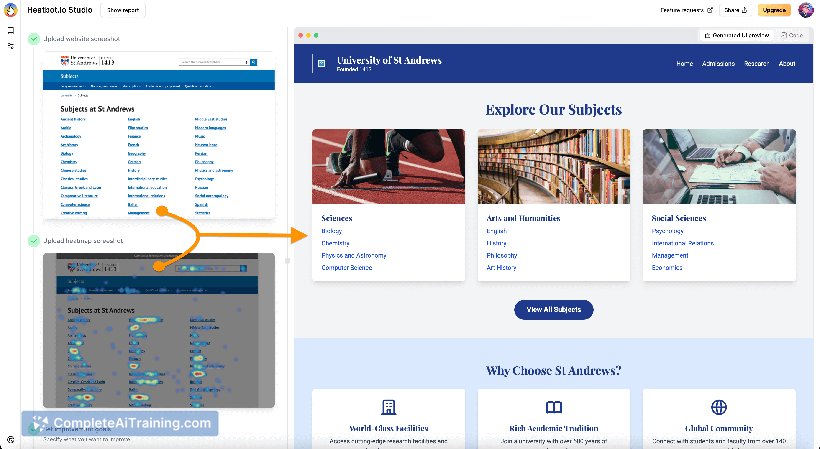This screenshot has height=449, width=820.
Task: Open the English link under Arts and Humanities
Action: (x=496, y=231)
